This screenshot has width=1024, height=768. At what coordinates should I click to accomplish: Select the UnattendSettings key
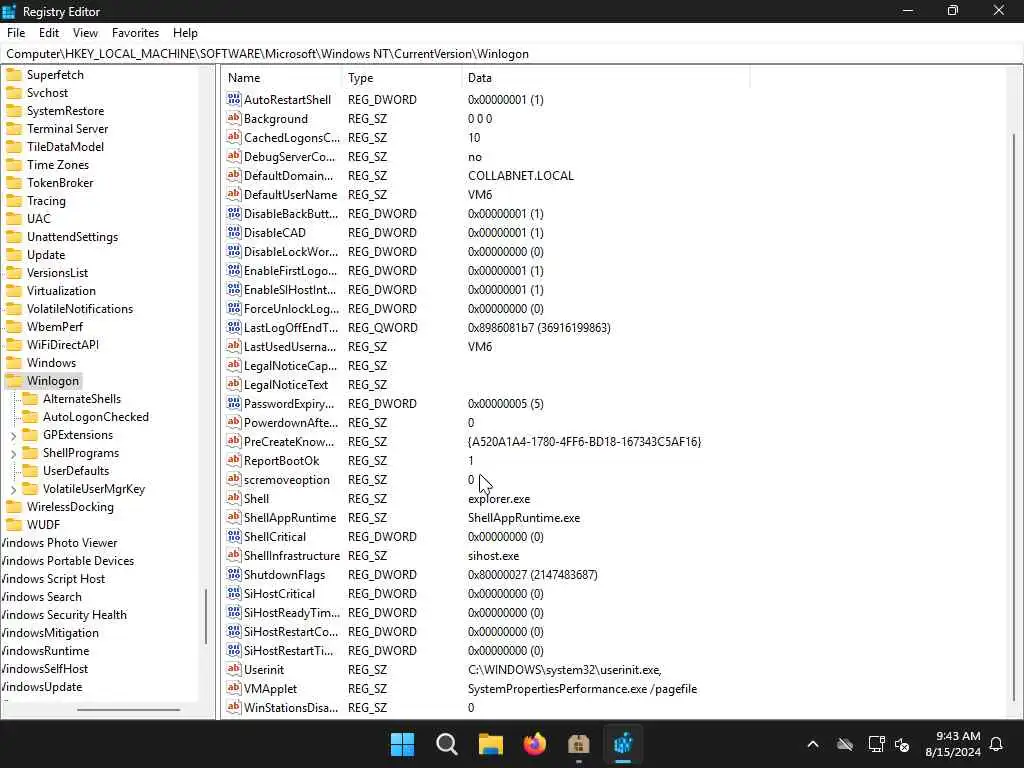(72, 237)
